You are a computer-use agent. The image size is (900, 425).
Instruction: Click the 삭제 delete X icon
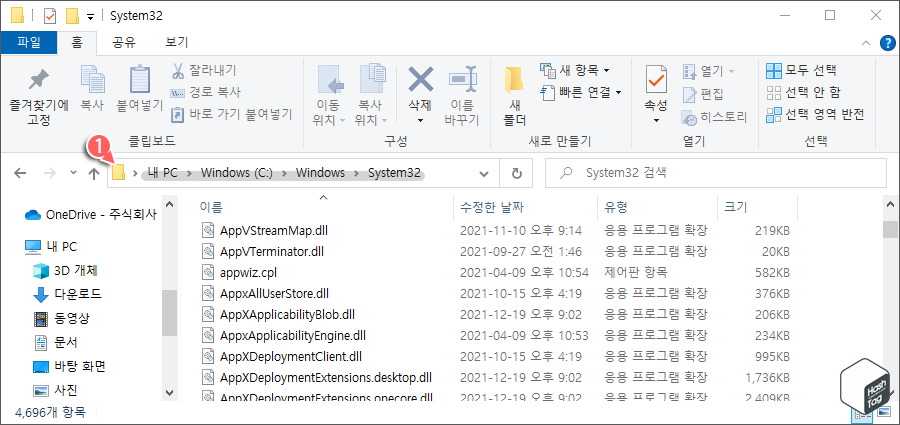tap(420, 79)
